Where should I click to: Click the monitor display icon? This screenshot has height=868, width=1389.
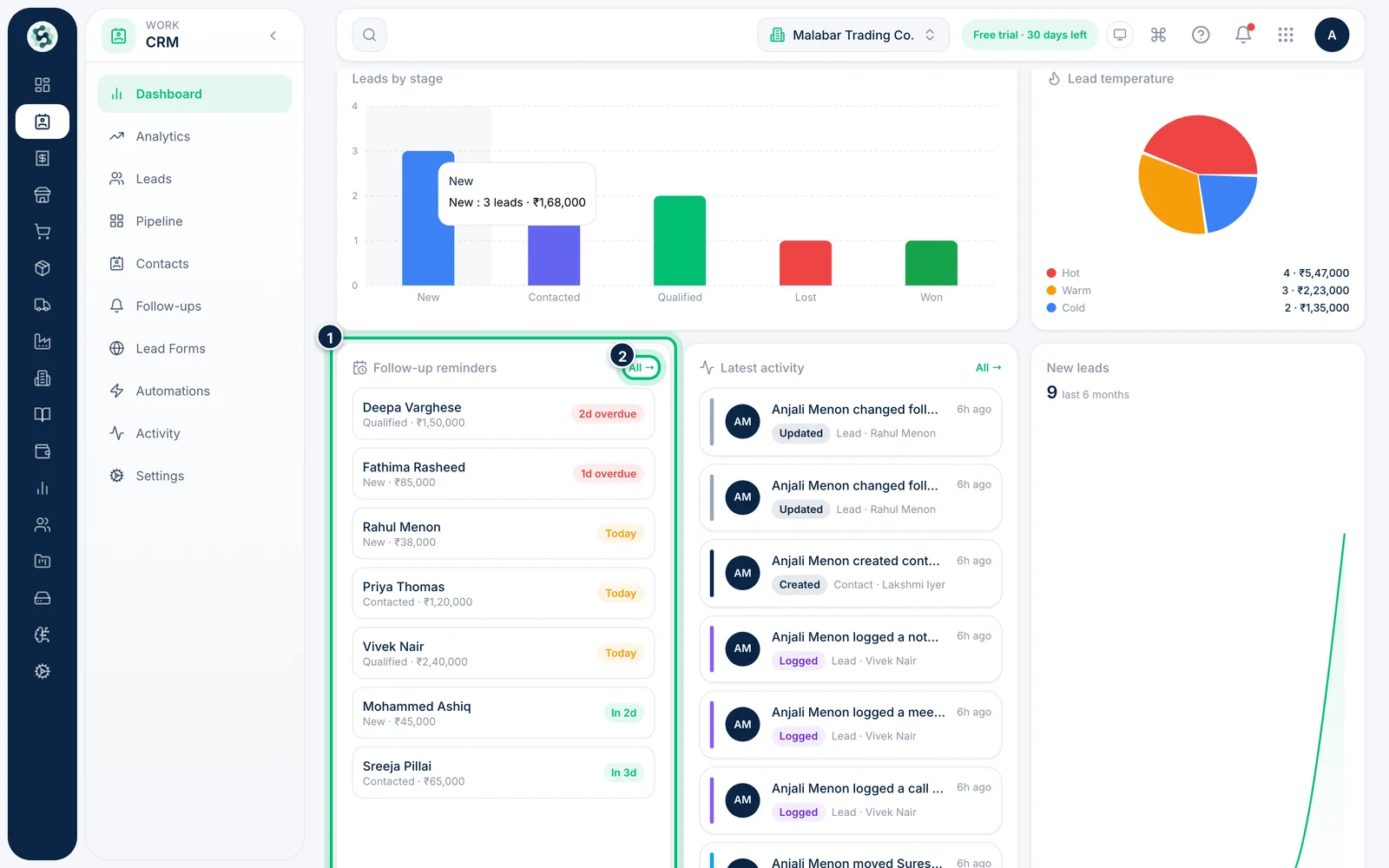pos(1120,35)
